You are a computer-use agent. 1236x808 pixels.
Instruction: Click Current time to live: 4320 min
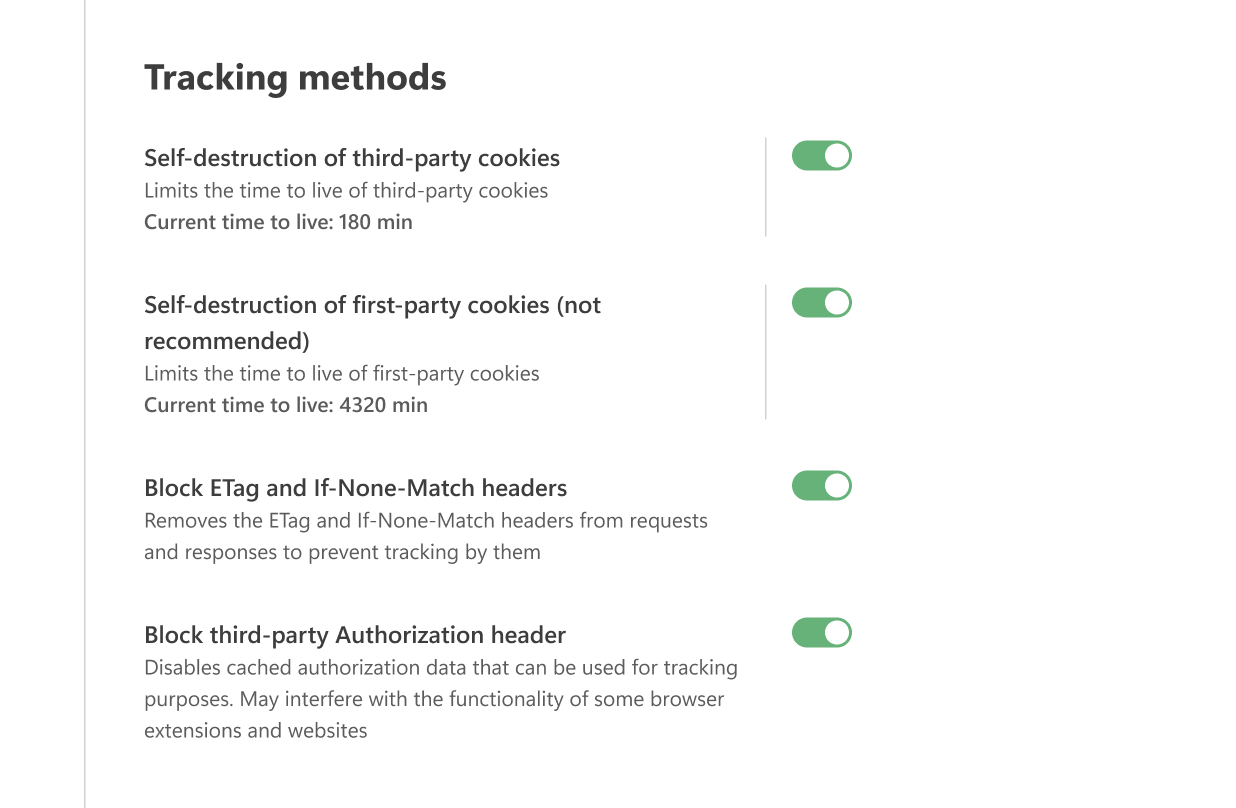[x=285, y=404]
